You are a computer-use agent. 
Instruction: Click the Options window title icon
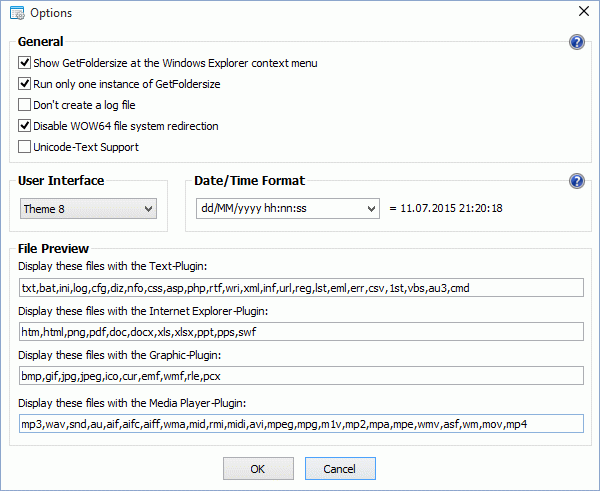(x=17, y=13)
